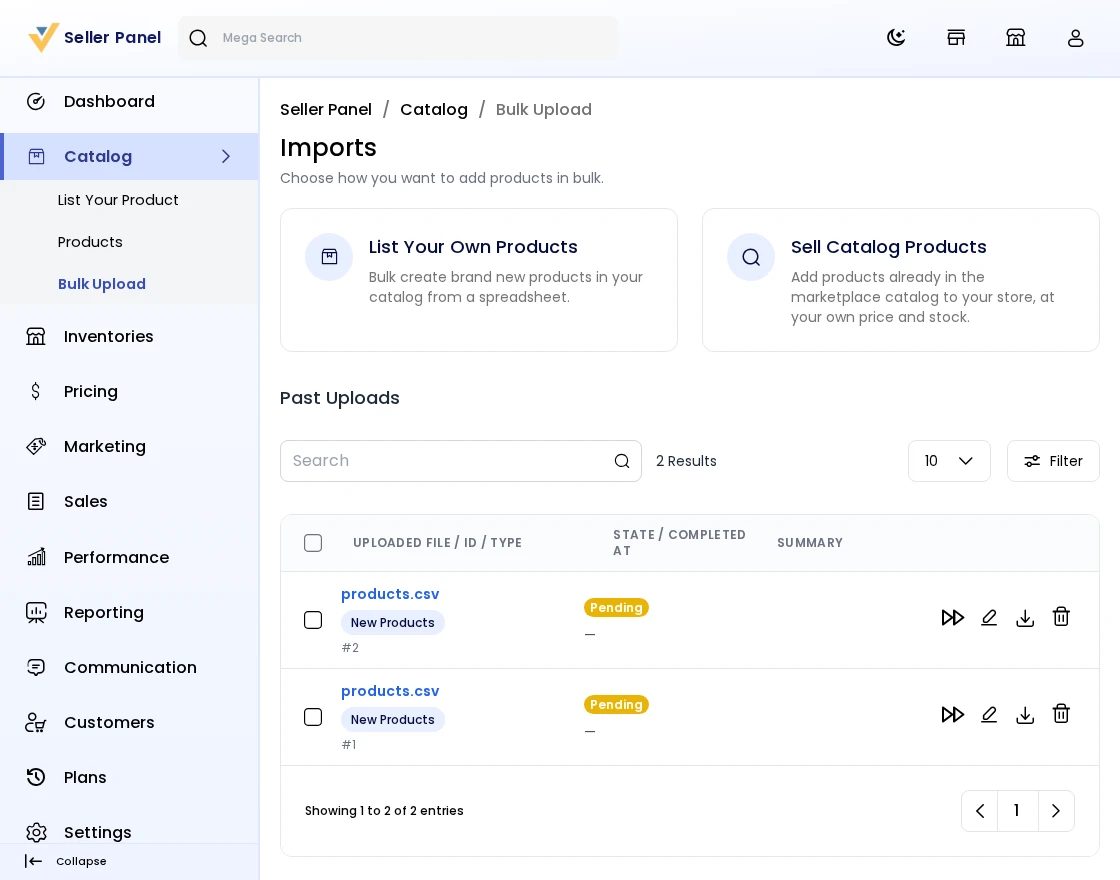Click New Products tag of import #2
Image resolution: width=1120 pixels, height=880 pixels.
point(392,623)
